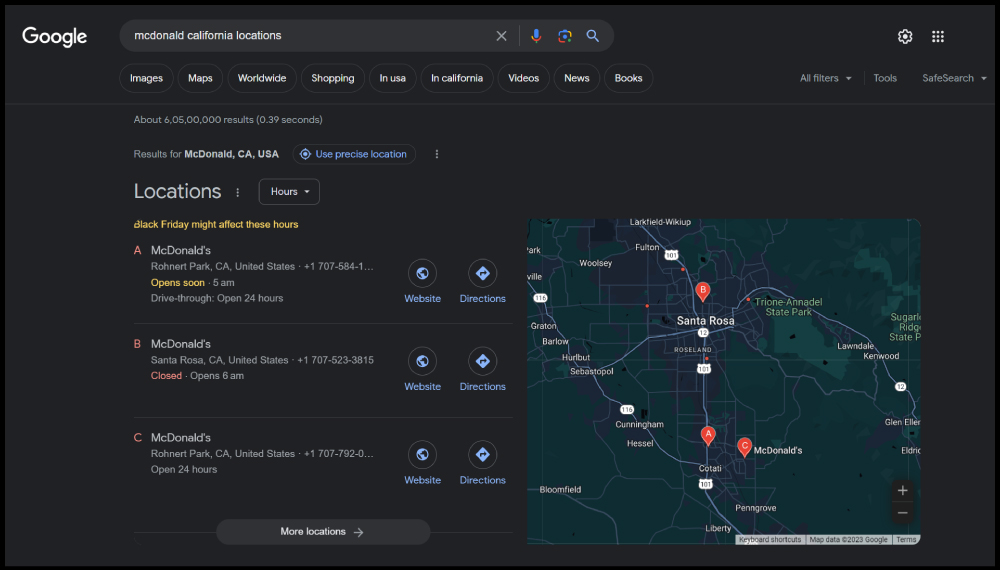The height and width of the screenshot is (570, 1000).
Task: Get Directions to McDonald's C
Action: (483, 463)
